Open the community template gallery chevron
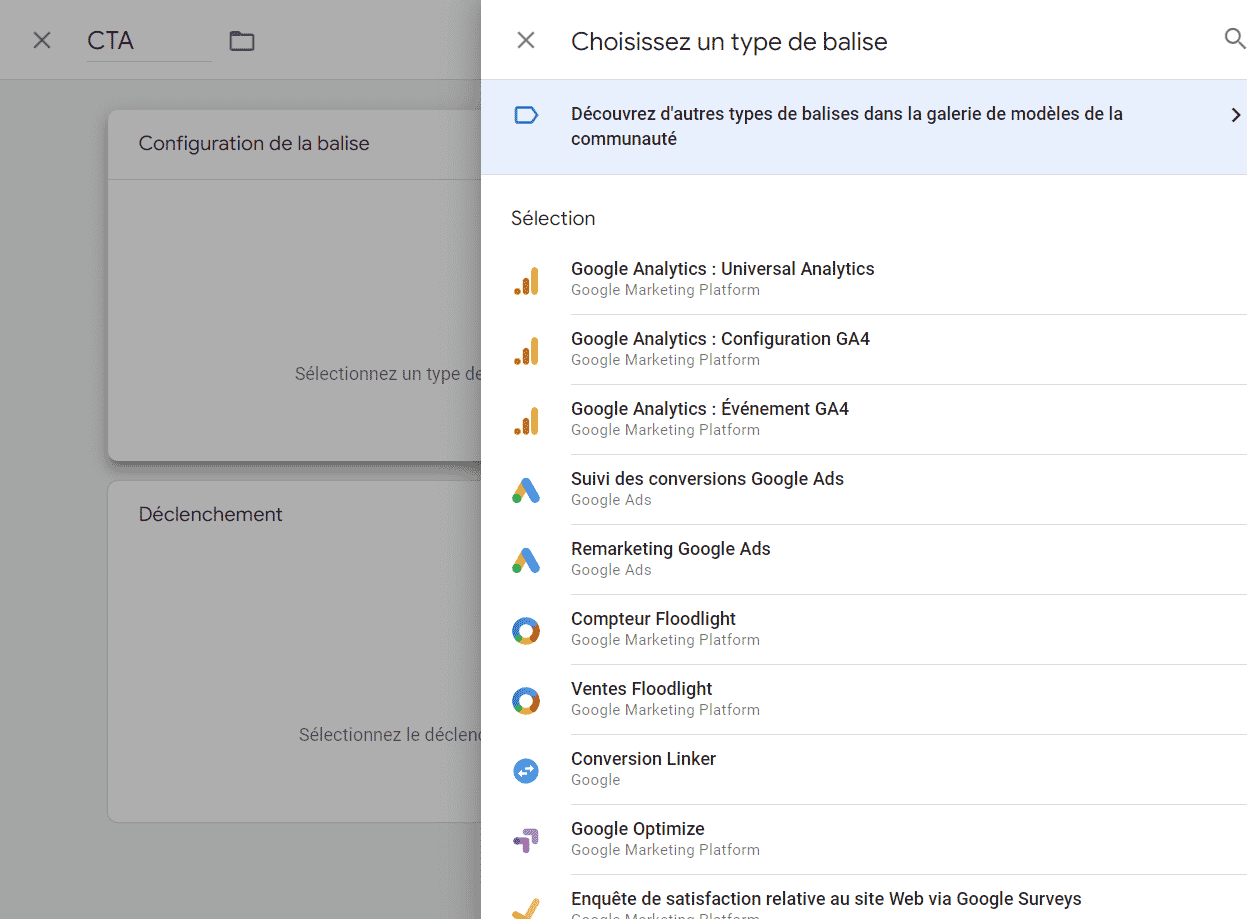 (x=1236, y=115)
